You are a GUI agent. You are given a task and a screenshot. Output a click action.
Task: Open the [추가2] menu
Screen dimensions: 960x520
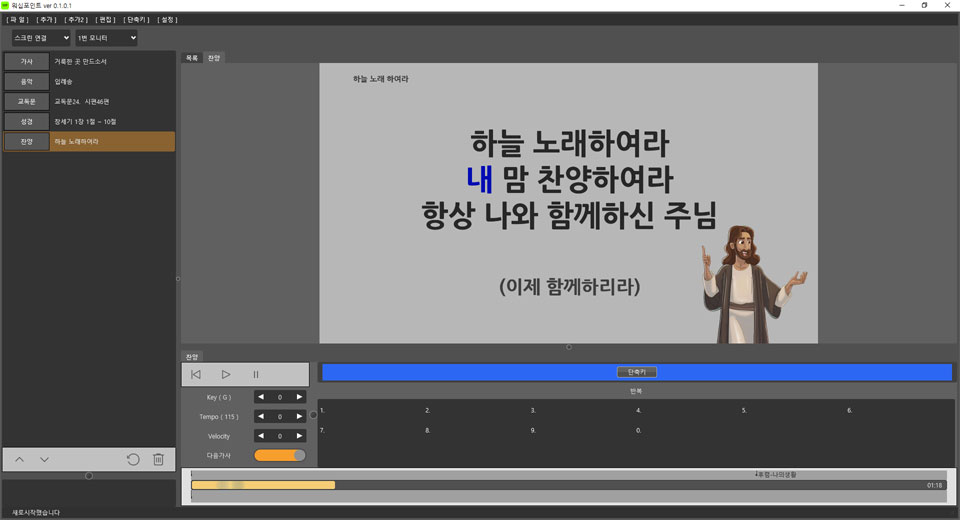(76, 20)
